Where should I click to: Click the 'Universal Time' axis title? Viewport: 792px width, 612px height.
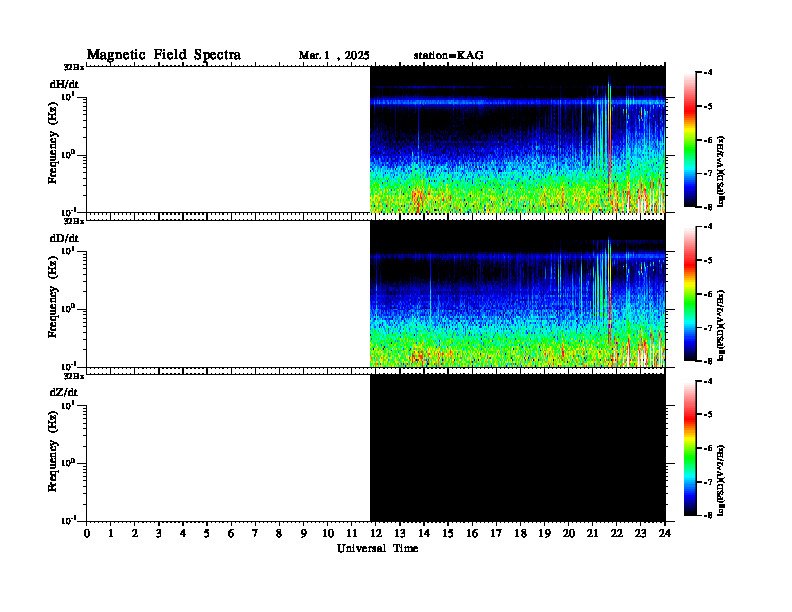[377, 548]
